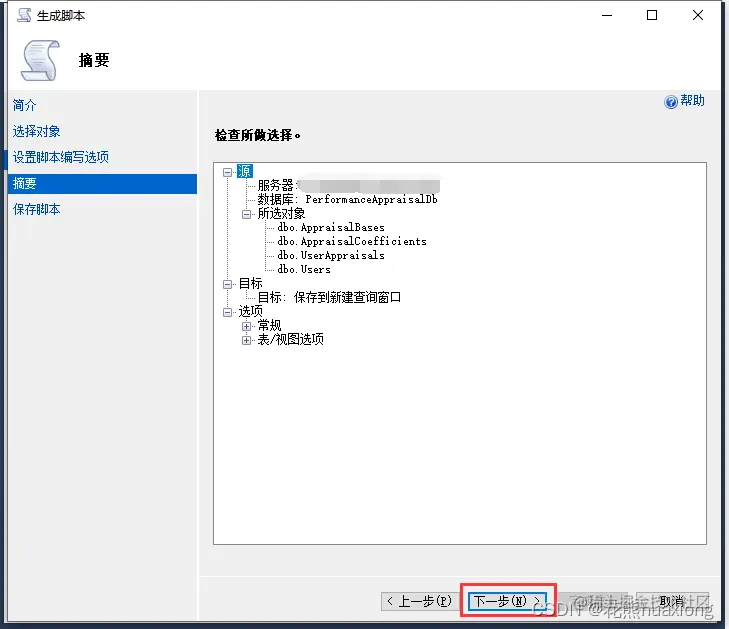Maximize the 生成脚本 window
The width and height of the screenshot is (729, 629).
652,15
